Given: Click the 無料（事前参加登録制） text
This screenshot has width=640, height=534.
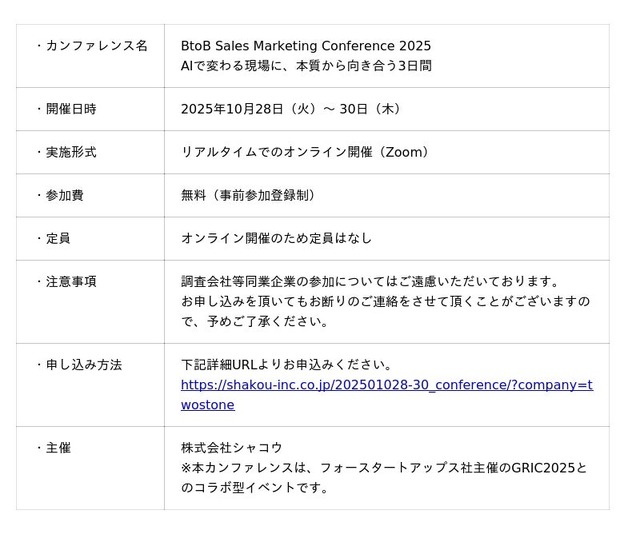Looking at the screenshot, I should point(247,195).
